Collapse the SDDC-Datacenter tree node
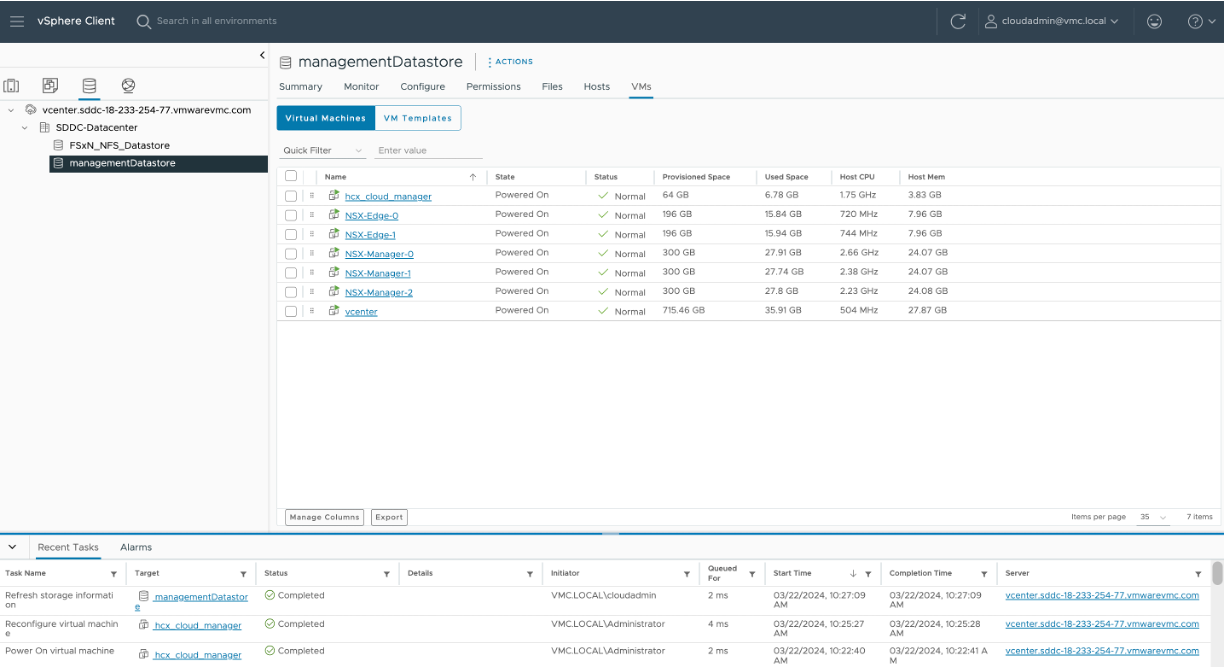1224x668 pixels. (25, 128)
